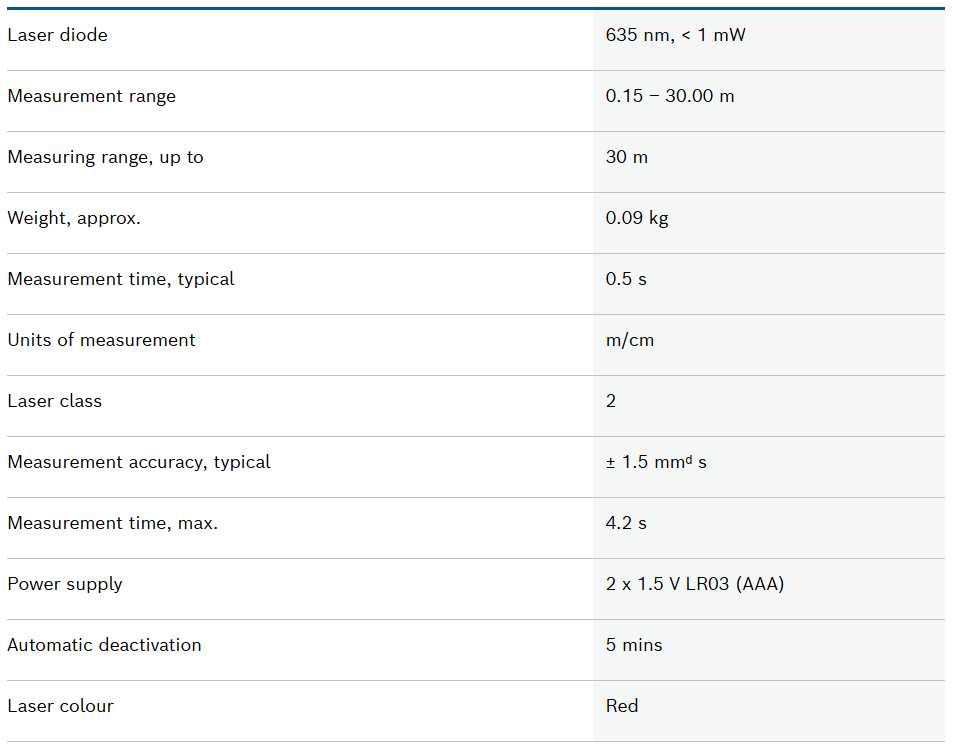Click the "Automatic deactivation" label

click(x=104, y=645)
